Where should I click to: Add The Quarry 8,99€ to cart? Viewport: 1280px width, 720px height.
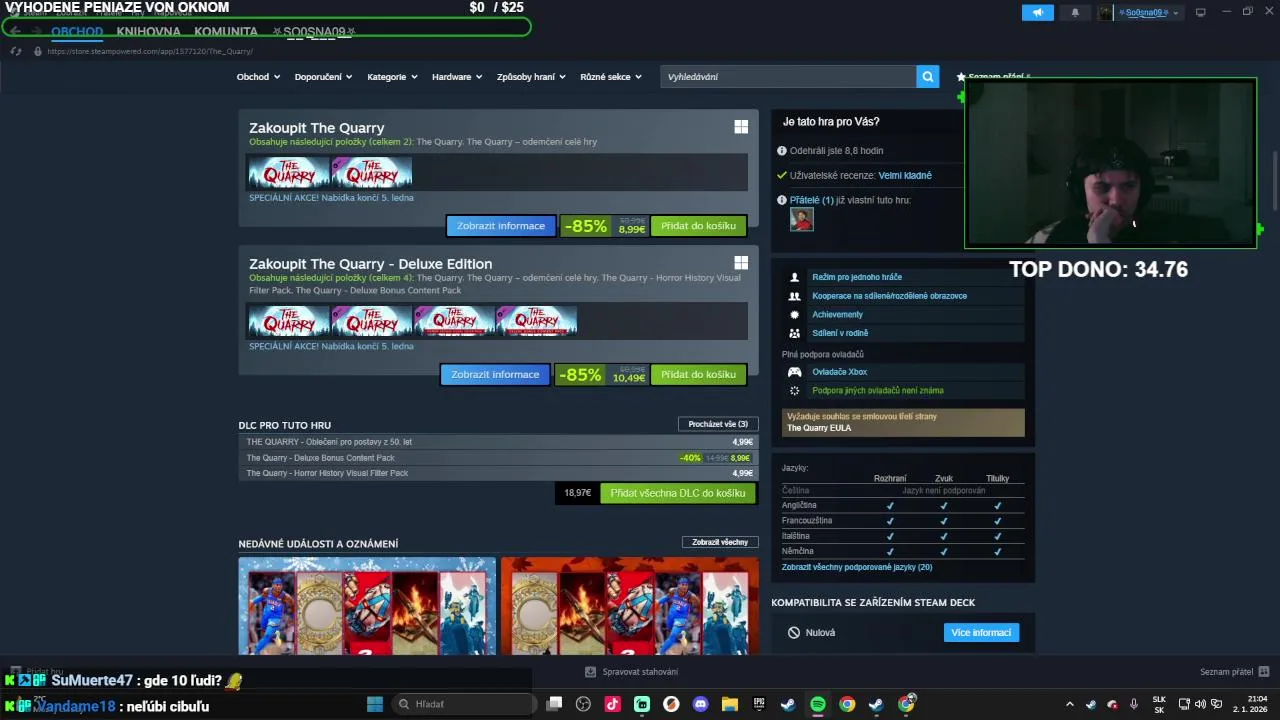click(698, 226)
